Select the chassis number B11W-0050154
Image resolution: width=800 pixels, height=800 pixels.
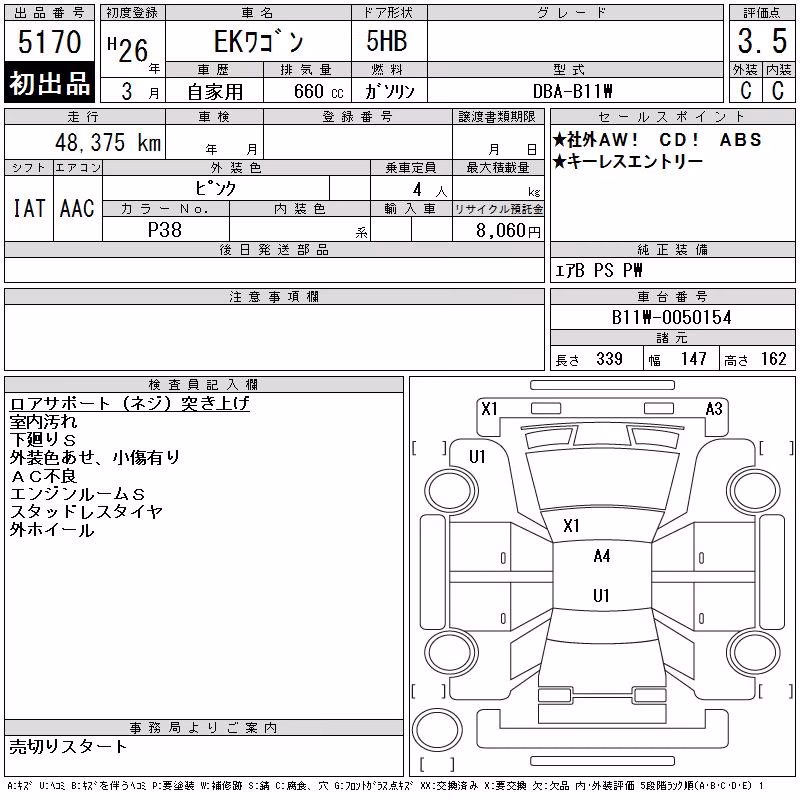pyautogui.click(x=672, y=317)
